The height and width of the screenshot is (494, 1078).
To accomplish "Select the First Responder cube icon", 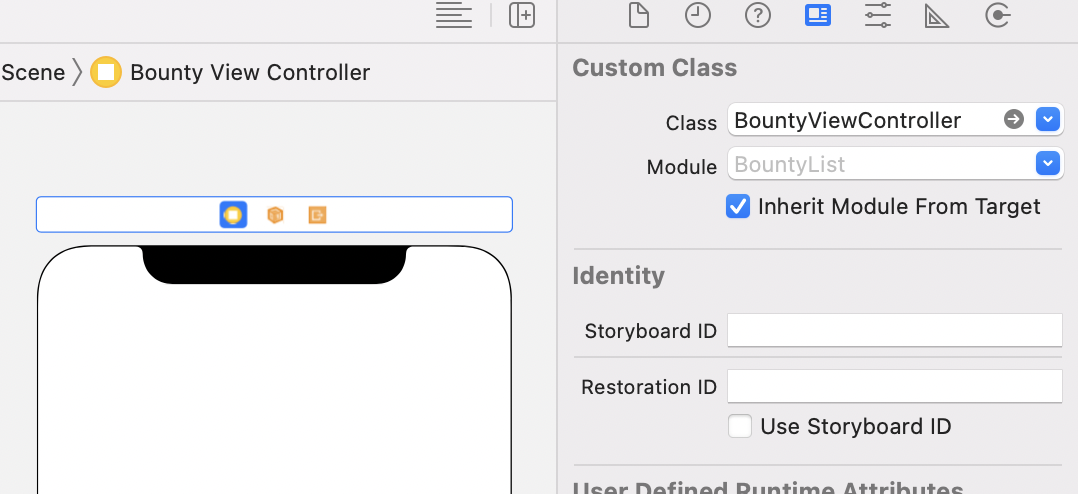I will click(x=275, y=215).
